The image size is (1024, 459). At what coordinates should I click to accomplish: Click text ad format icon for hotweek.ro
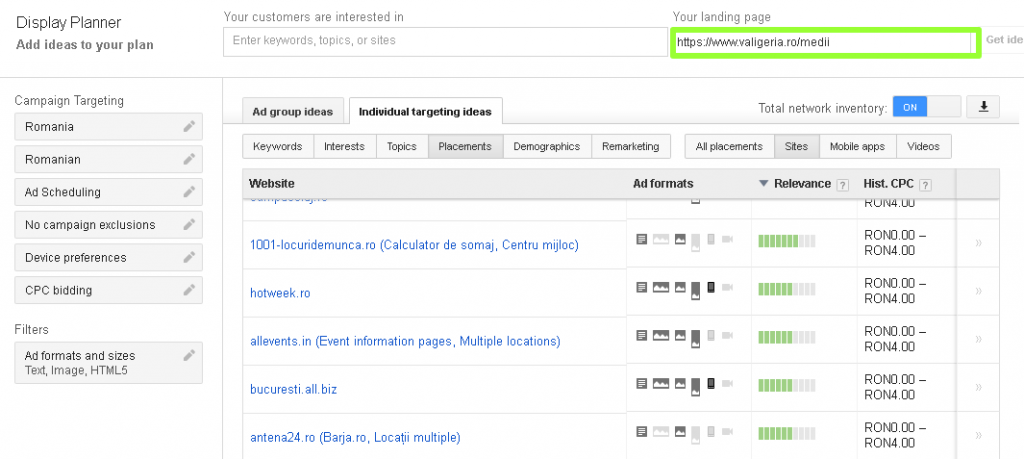642,287
